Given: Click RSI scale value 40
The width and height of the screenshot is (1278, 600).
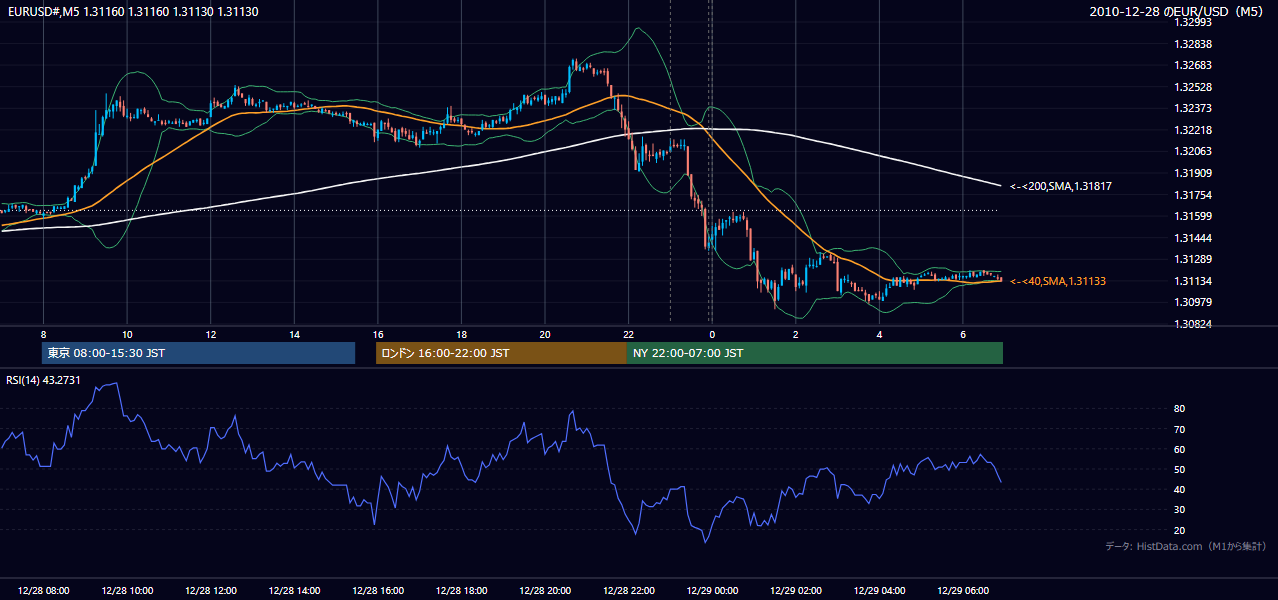Looking at the screenshot, I should point(1180,489).
